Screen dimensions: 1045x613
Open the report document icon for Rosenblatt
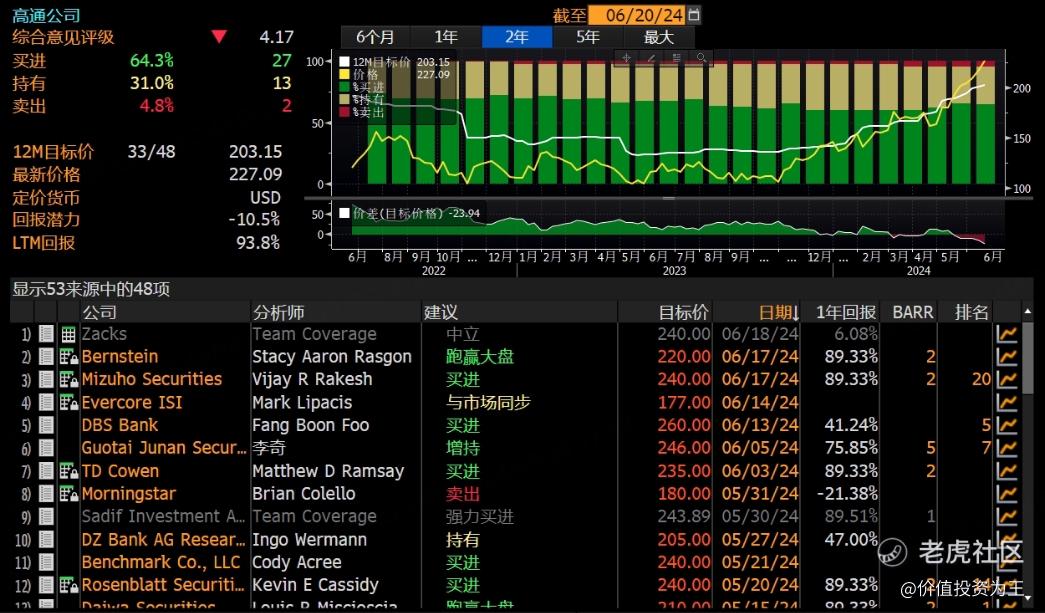(46, 585)
